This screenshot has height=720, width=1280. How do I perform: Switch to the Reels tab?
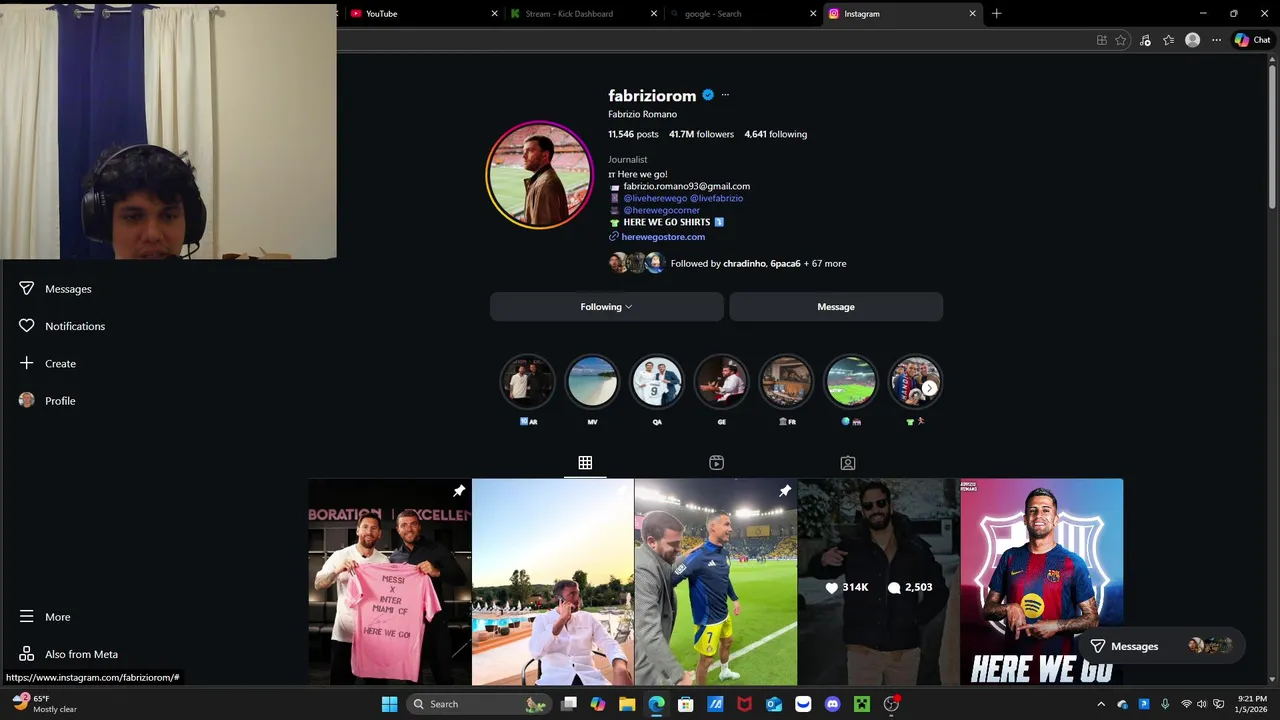coord(716,462)
